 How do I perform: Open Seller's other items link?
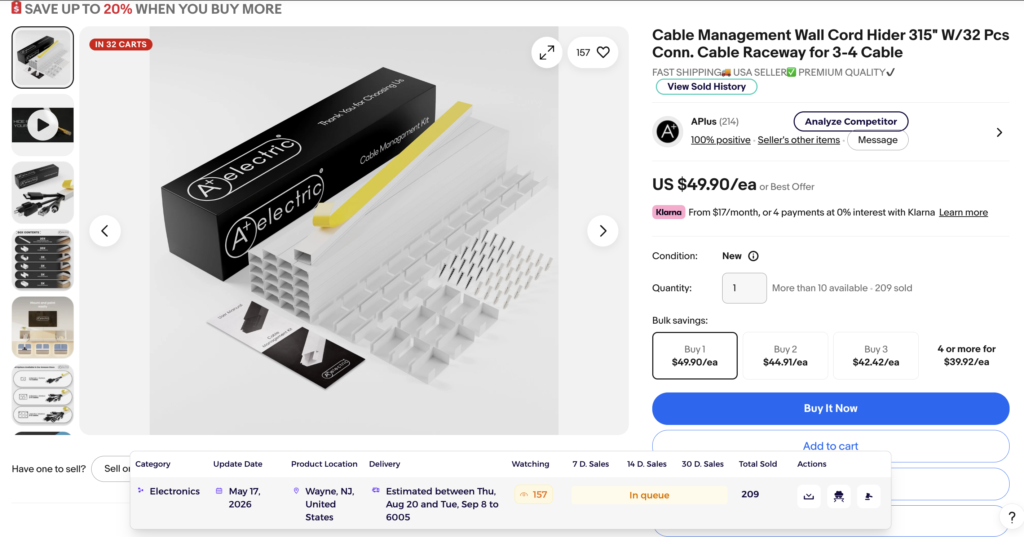pyautogui.click(x=798, y=140)
